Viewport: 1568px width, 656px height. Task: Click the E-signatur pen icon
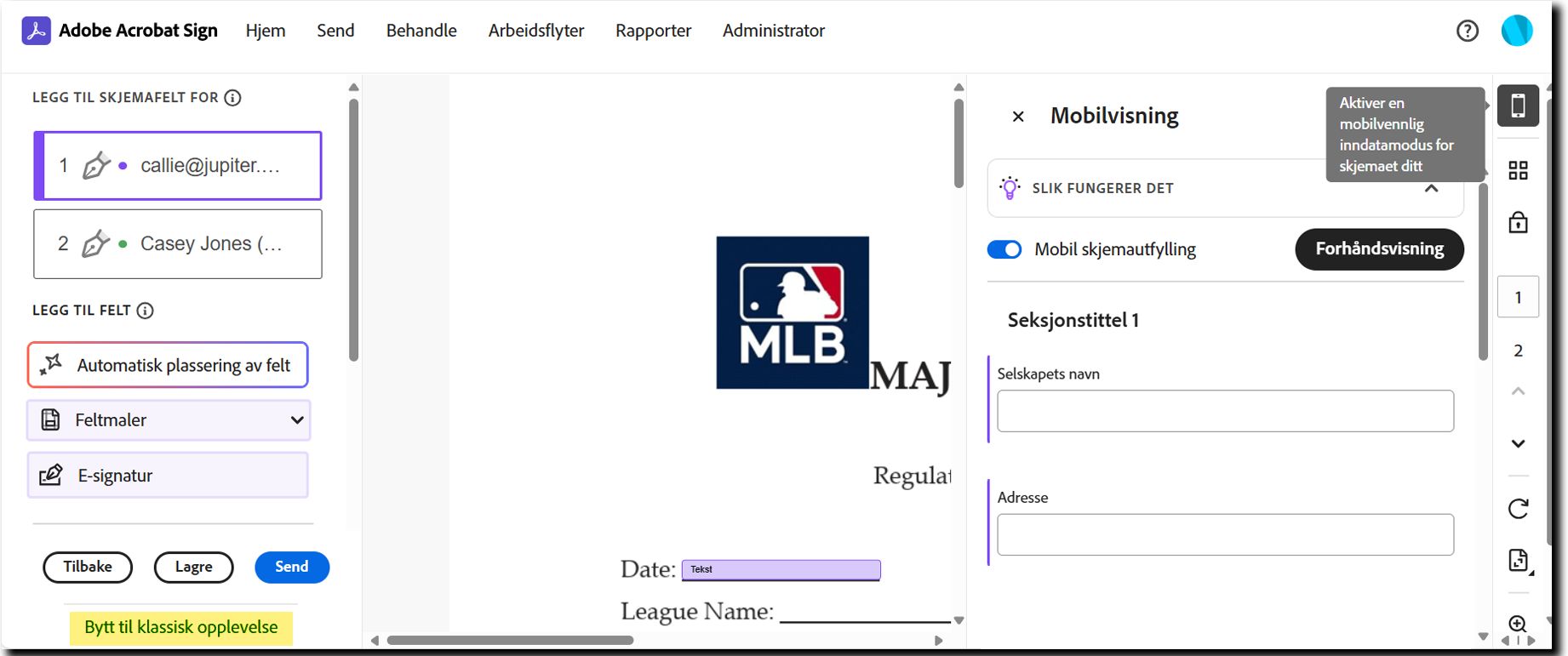click(x=51, y=475)
